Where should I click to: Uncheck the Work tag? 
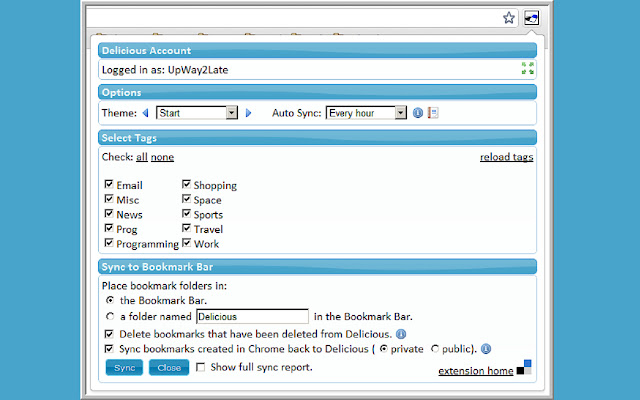coord(187,243)
